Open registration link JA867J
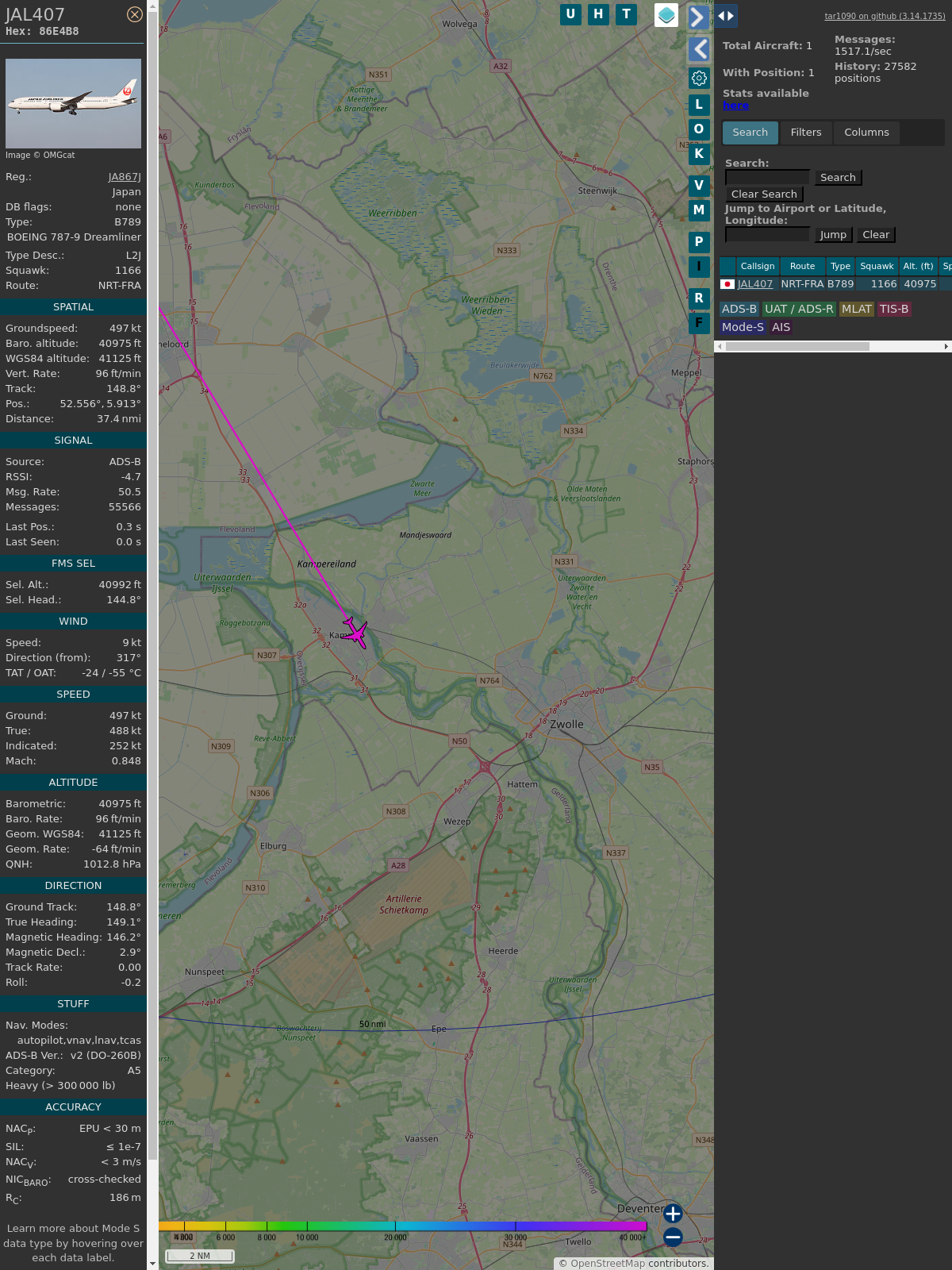The width and height of the screenshot is (952, 1270). 125,177
